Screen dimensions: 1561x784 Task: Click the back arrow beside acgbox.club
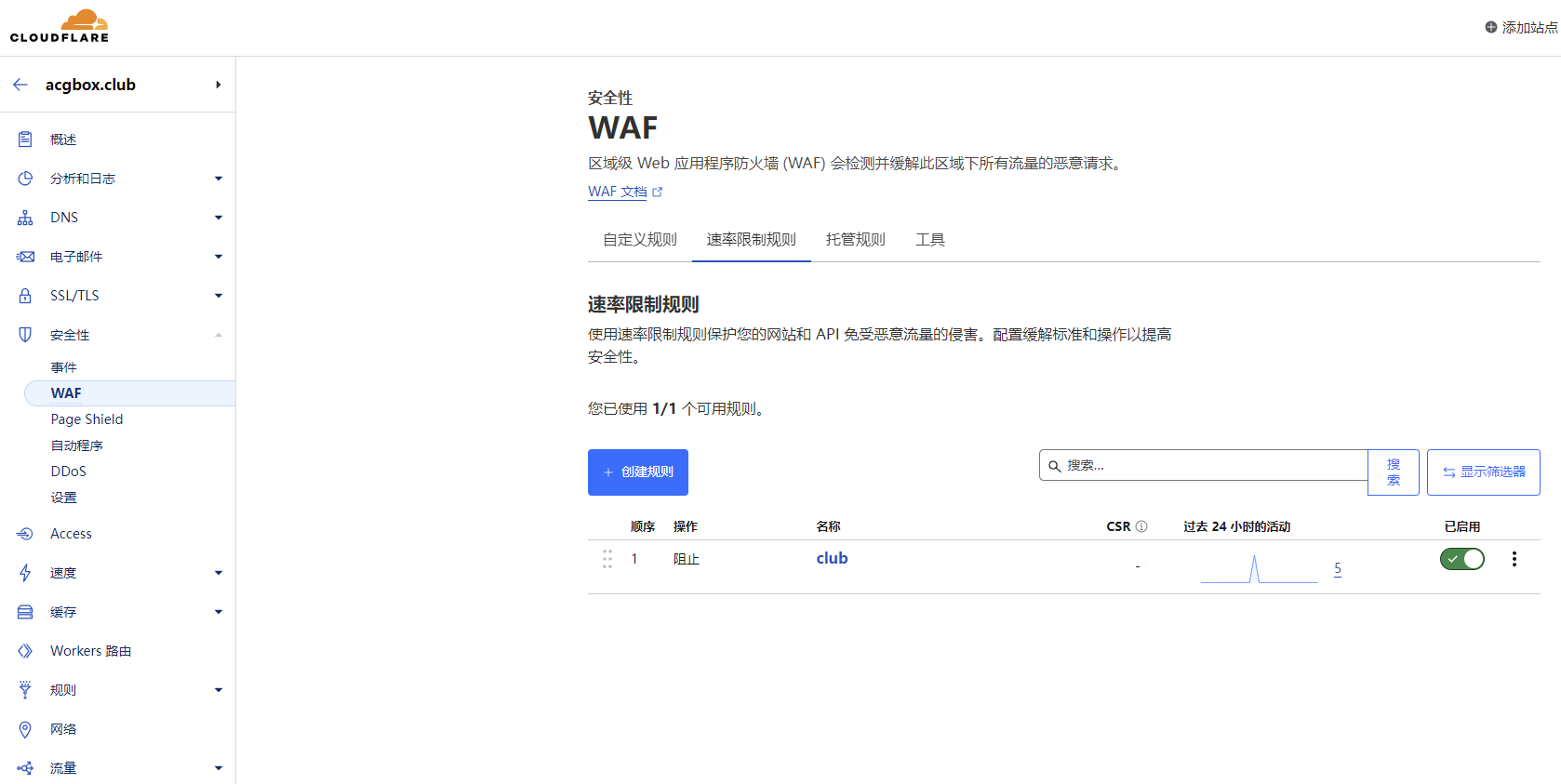pos(20,85)
